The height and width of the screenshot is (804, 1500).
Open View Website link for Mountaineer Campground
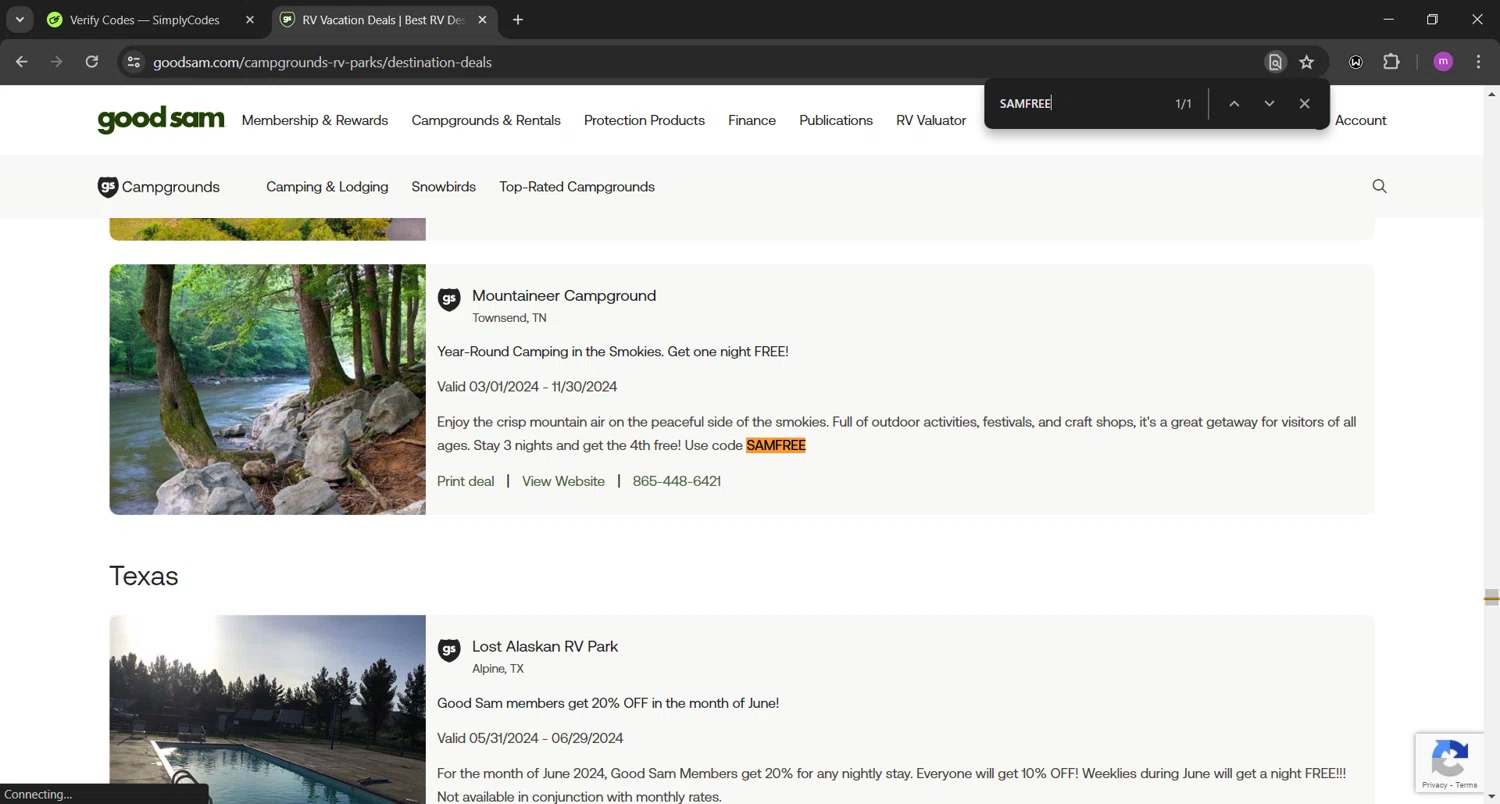(563, 481)
